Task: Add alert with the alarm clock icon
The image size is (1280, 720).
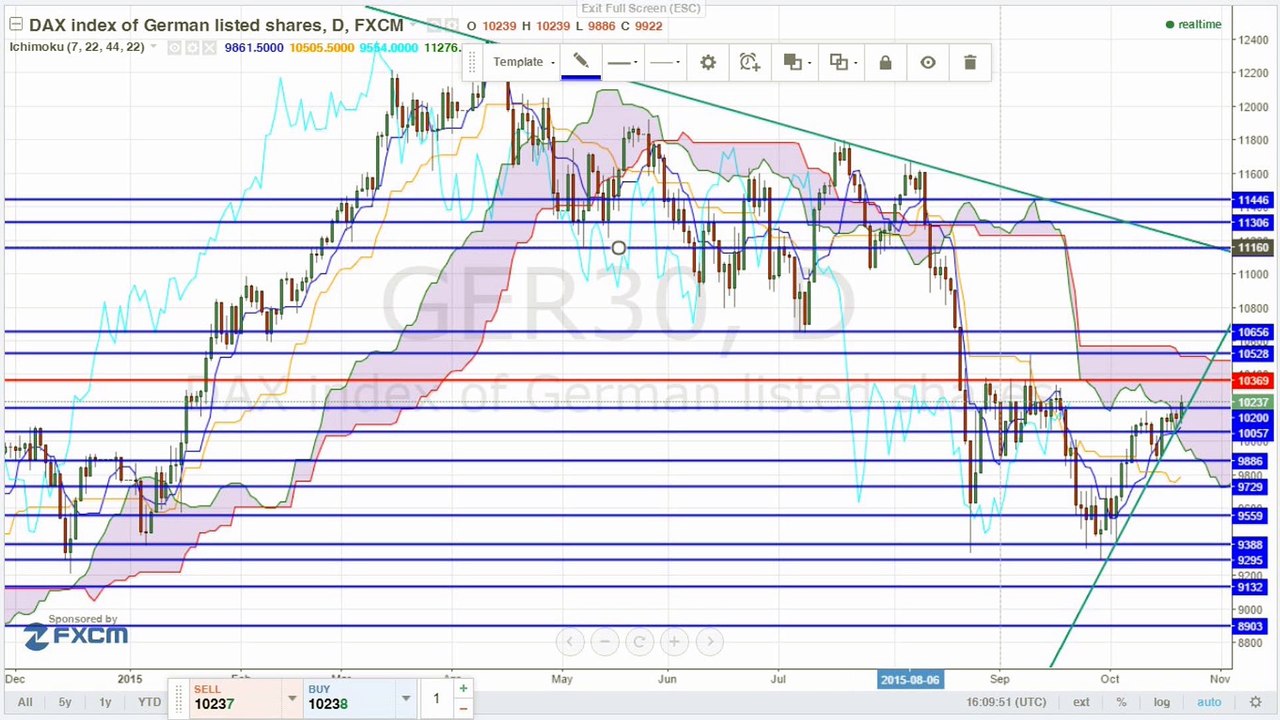Action: (x=750, y=62)
